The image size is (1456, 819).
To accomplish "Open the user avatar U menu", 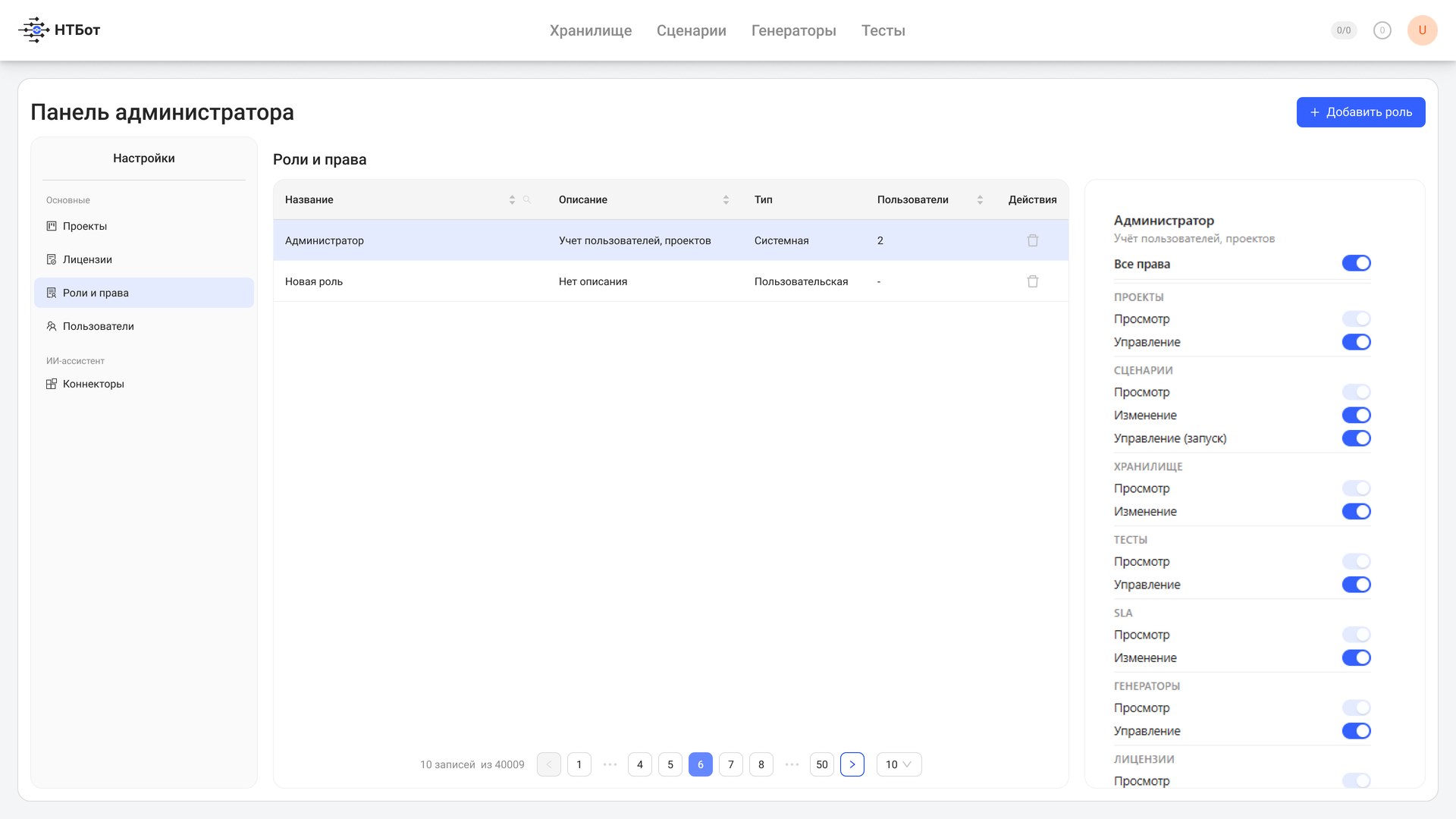I will 1423,30.
